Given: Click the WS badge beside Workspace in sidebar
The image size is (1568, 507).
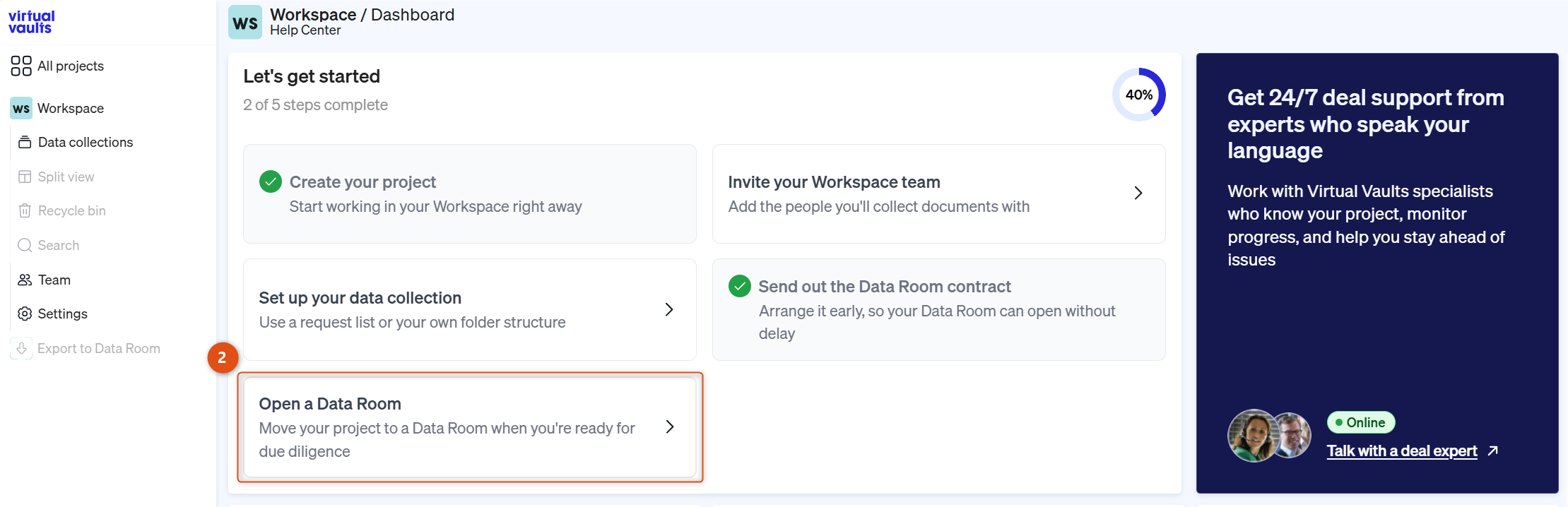Looking at the screenshot, I should [x=21, y=108].
